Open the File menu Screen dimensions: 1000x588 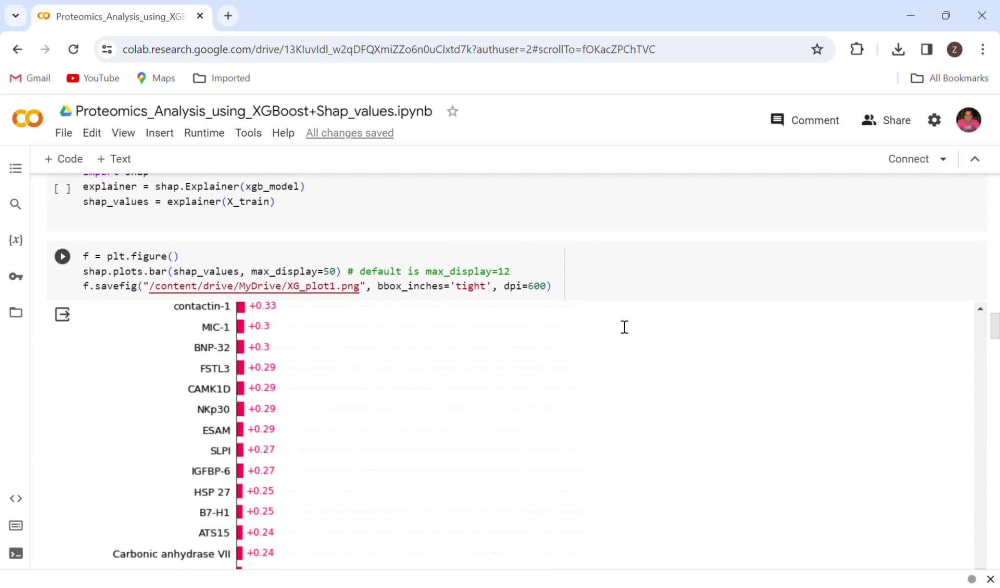point(64,133)
